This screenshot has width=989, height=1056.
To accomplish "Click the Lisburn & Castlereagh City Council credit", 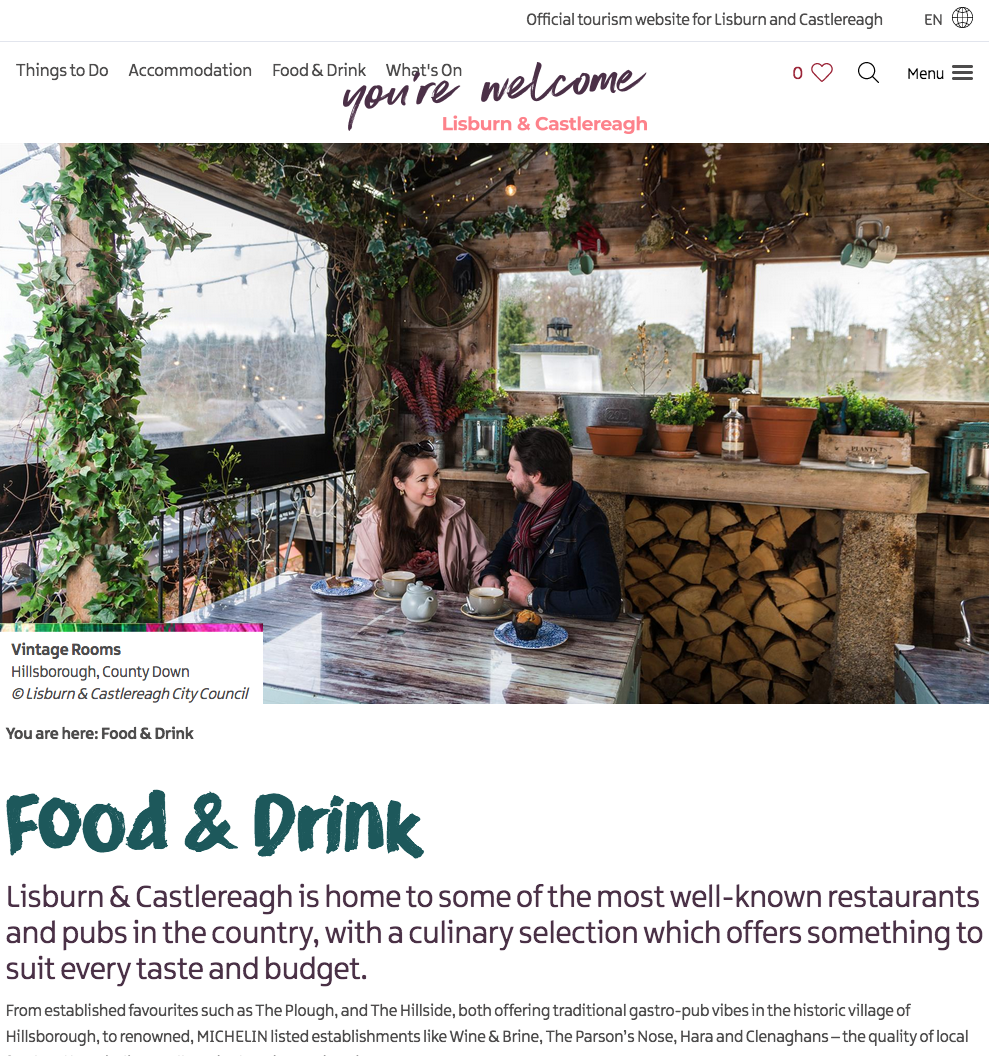I will tap(130, 694).
